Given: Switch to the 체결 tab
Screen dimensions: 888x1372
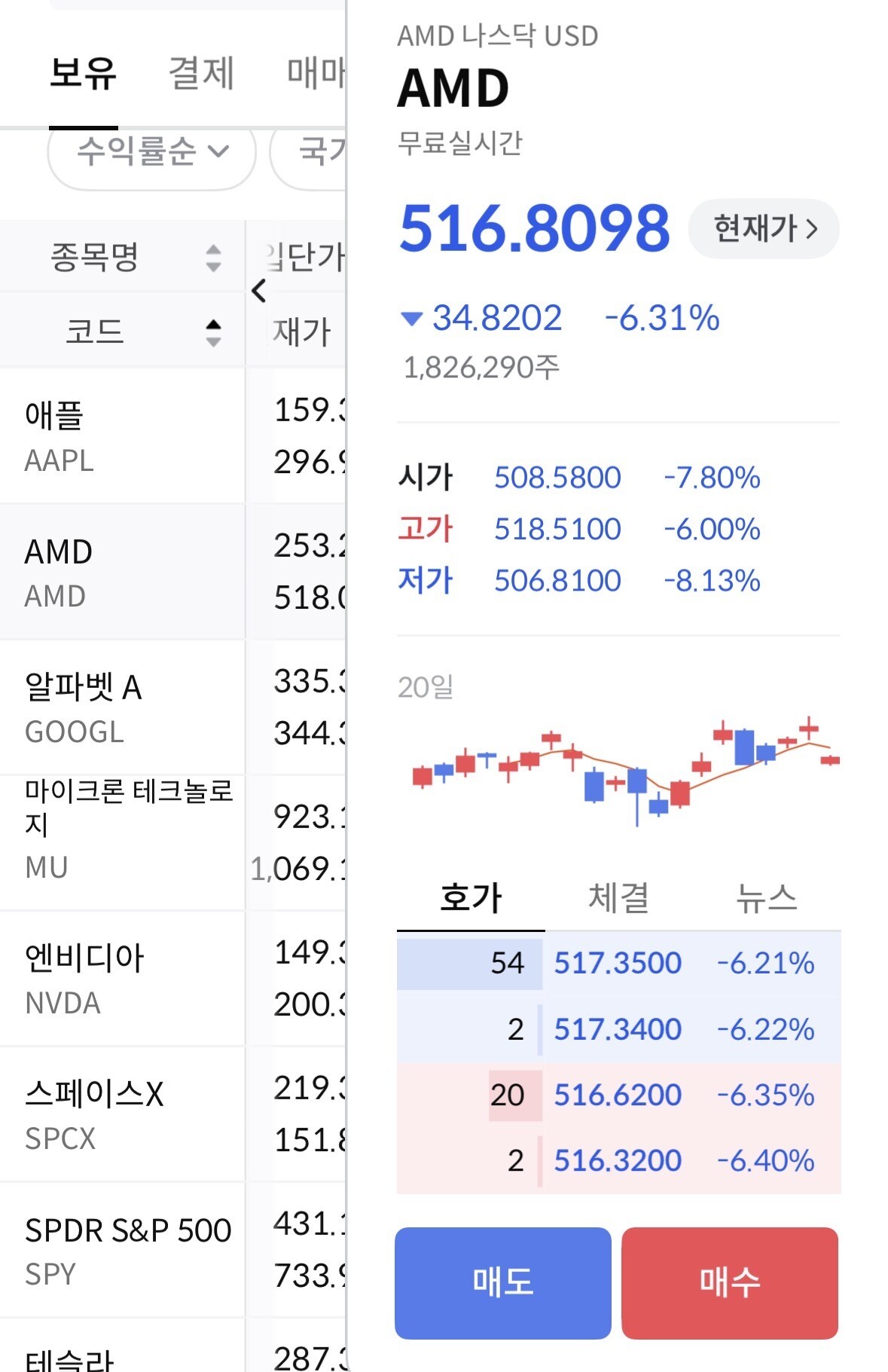Looking at the screenshot, I should tap(618, 897).
